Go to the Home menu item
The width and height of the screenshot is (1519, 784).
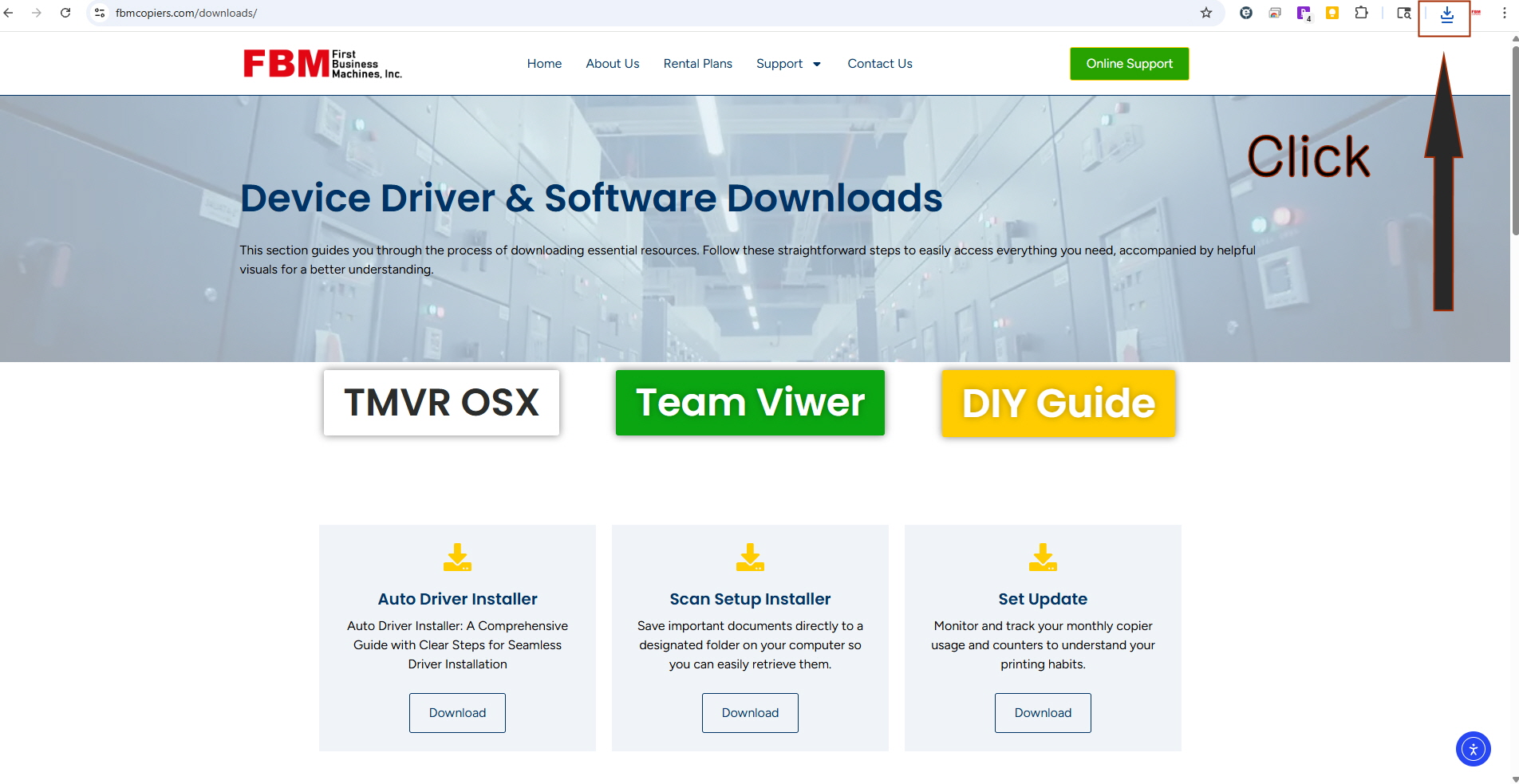(544, 64)
